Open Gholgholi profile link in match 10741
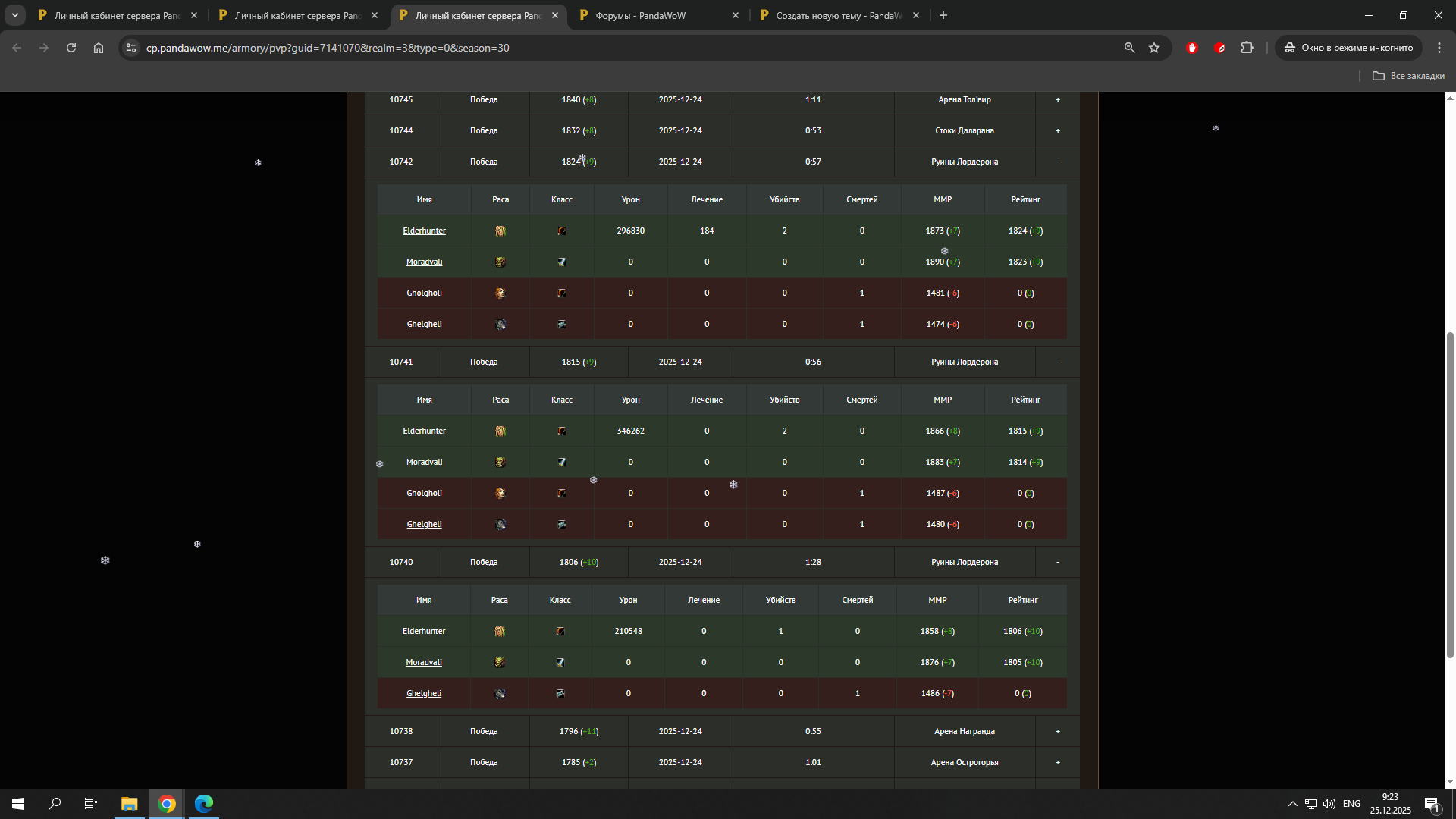The image size is (1456, 819). (424, 493)
